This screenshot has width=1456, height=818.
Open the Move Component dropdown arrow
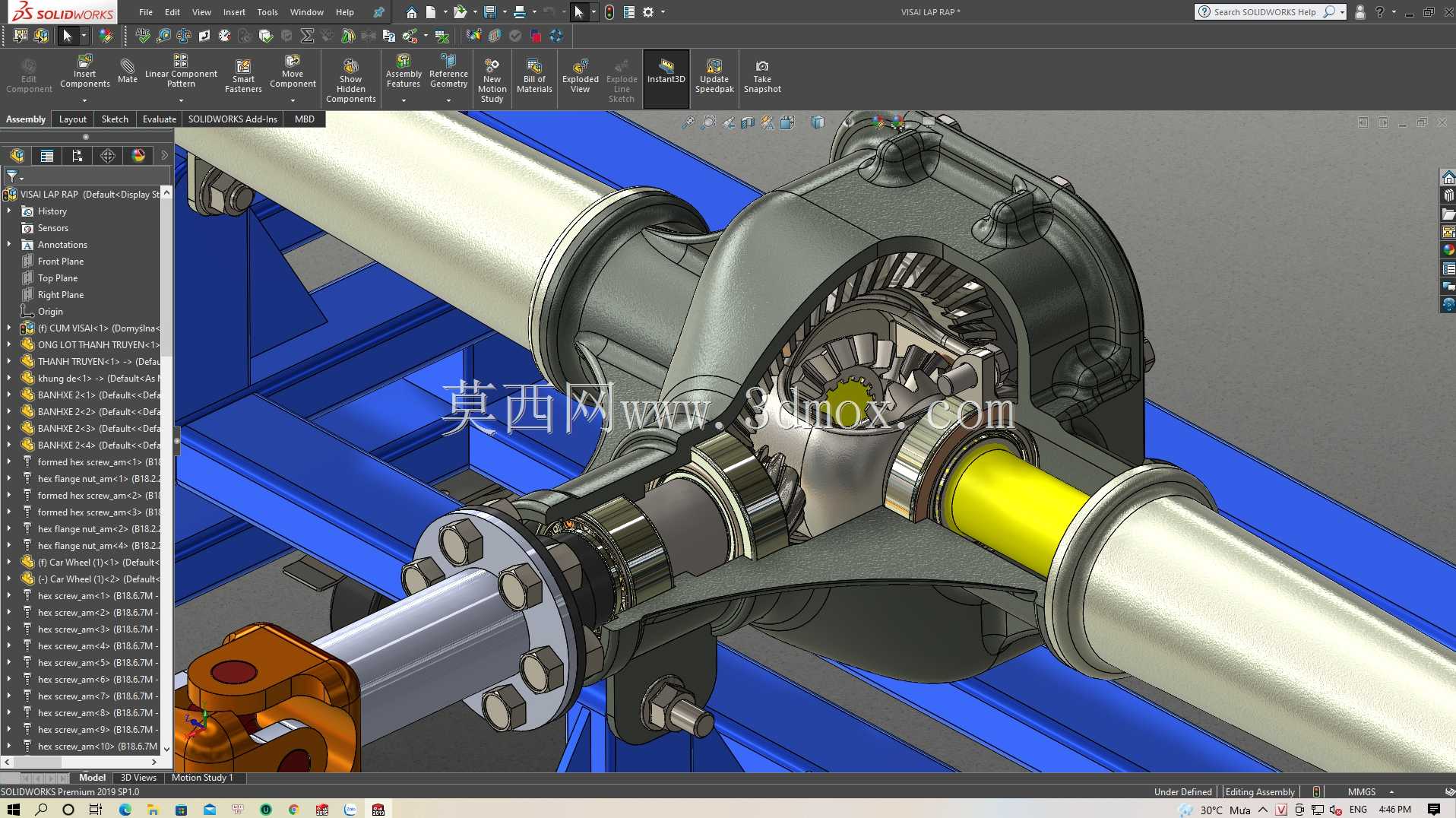tap(293, 100)
